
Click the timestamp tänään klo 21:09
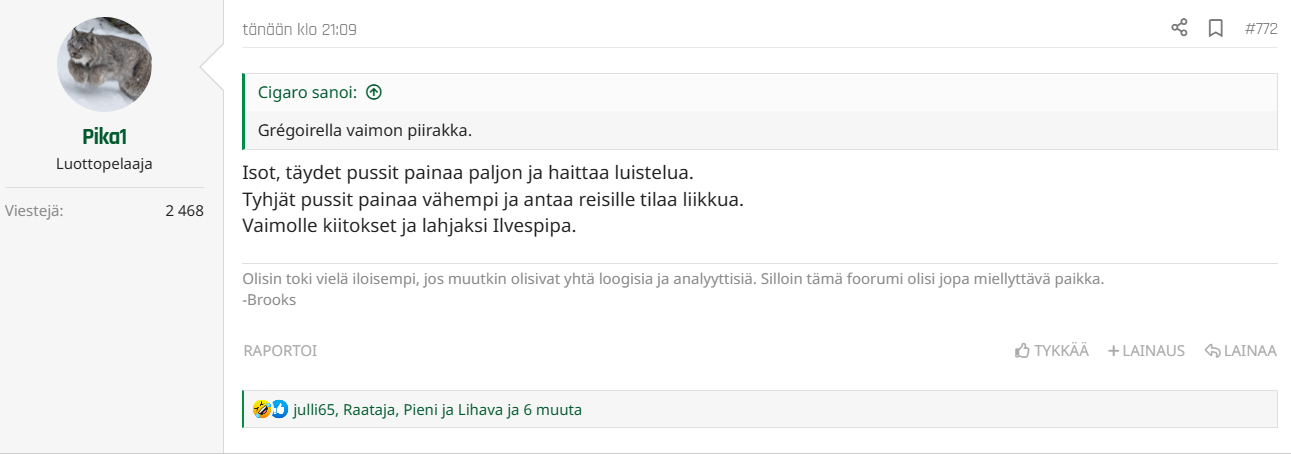(x=300, y=29)
